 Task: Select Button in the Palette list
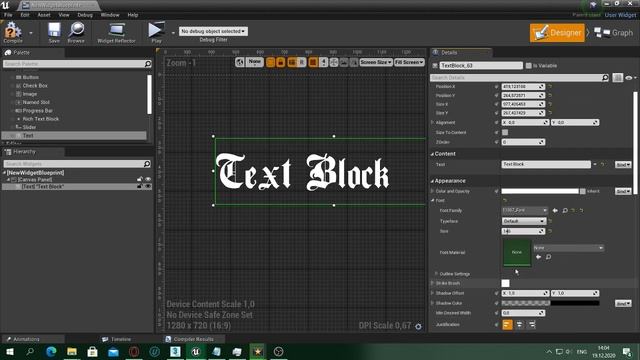pos(31,77)
